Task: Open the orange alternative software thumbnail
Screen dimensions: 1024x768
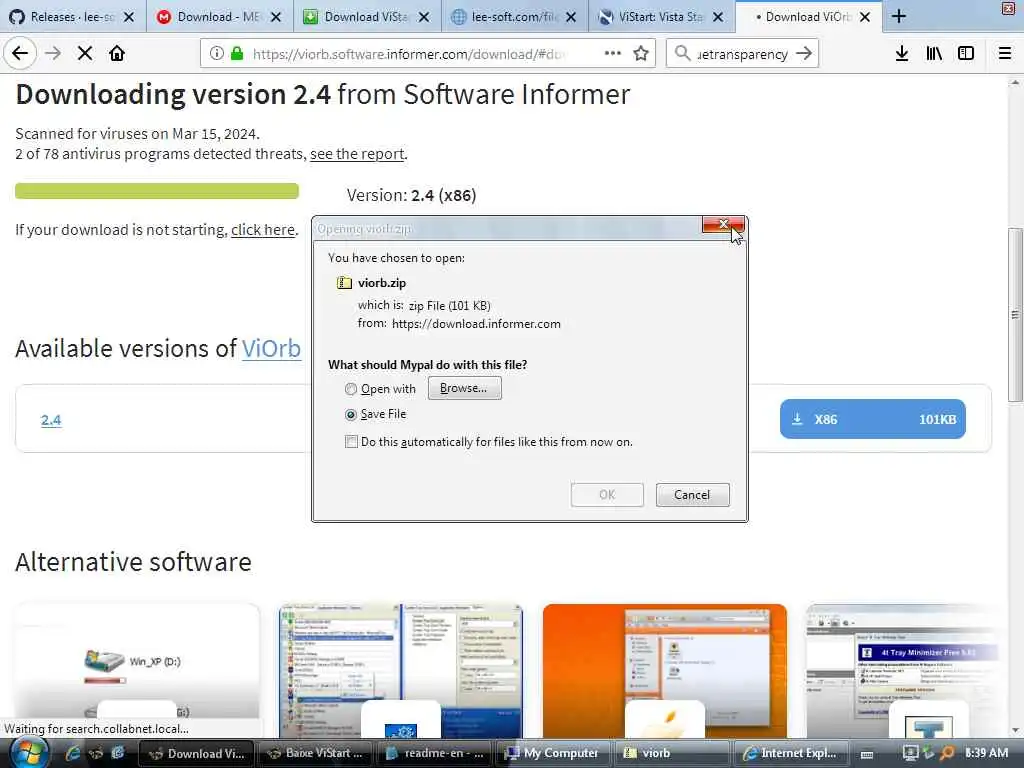Action: (665, 670)
